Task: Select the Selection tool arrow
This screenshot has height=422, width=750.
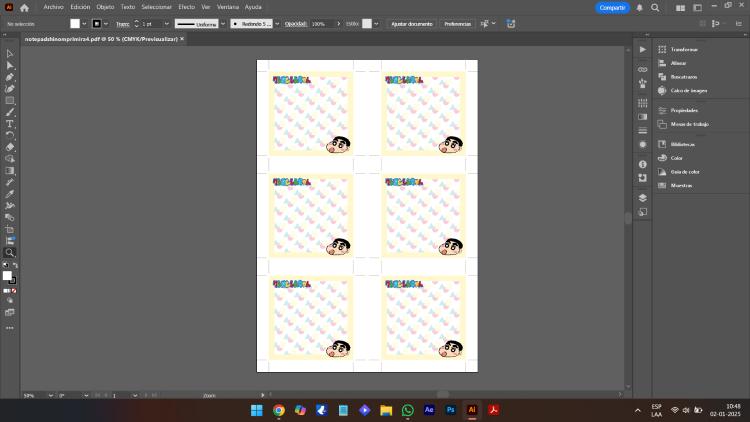Action: click(10, 54)
